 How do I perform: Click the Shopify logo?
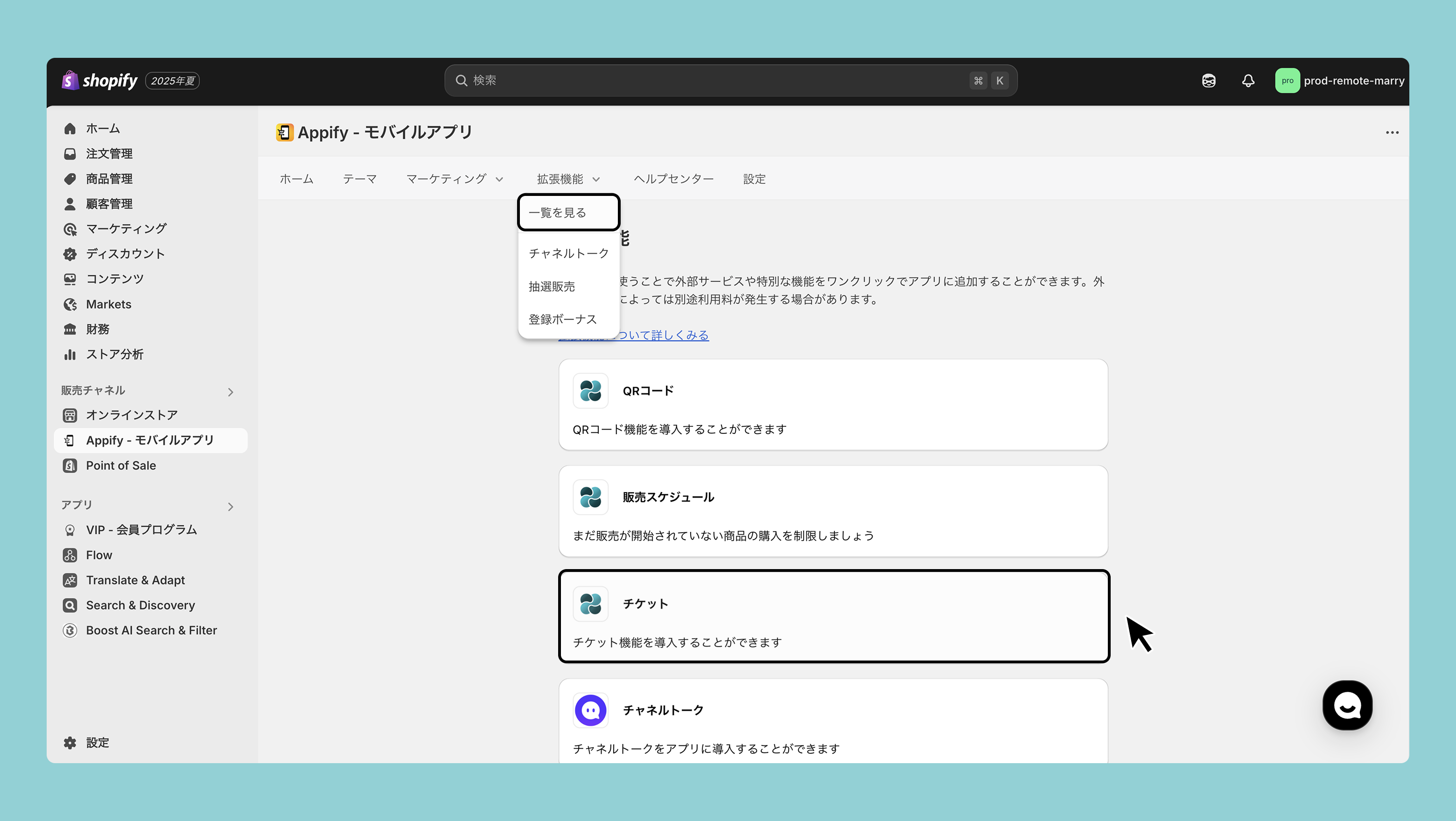tap(100, 81)
